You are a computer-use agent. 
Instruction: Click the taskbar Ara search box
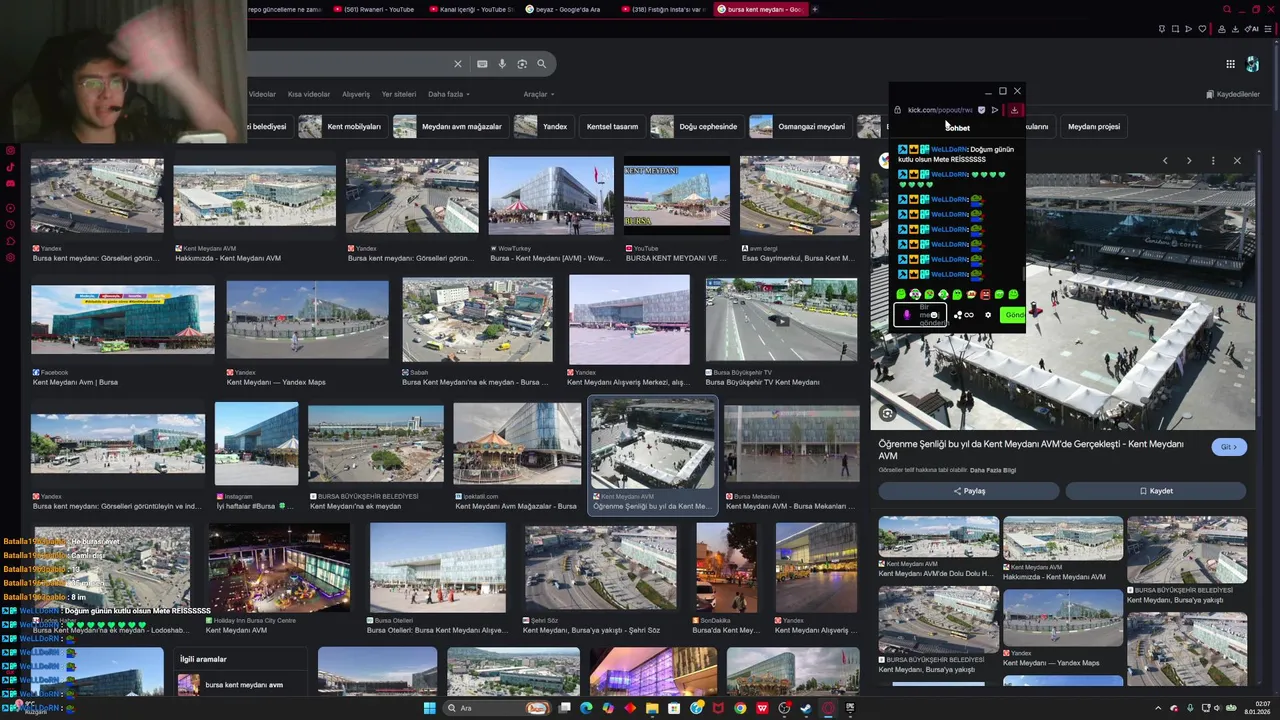[x=498, y=708]
